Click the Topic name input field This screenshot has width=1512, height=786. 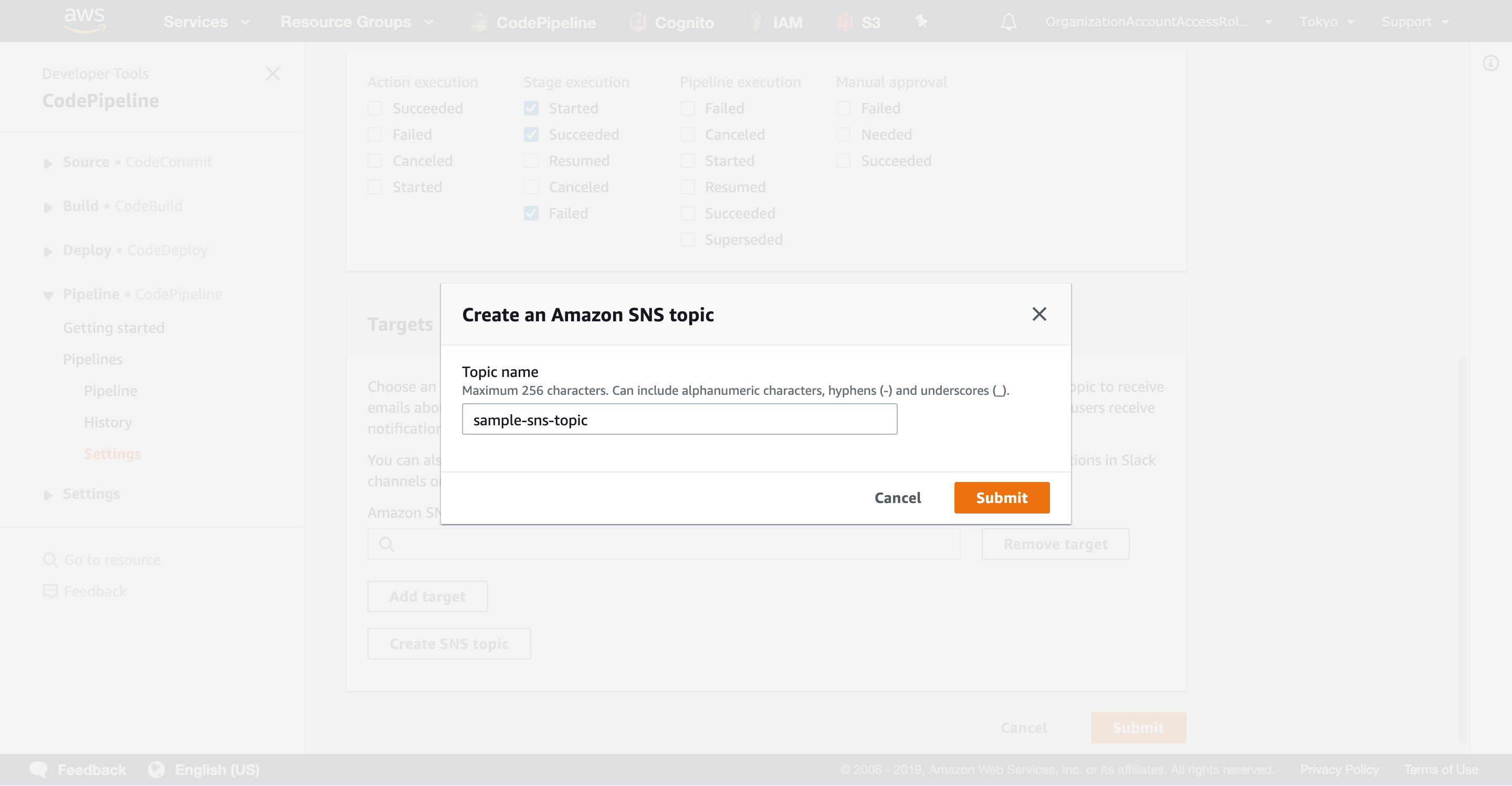679,419
